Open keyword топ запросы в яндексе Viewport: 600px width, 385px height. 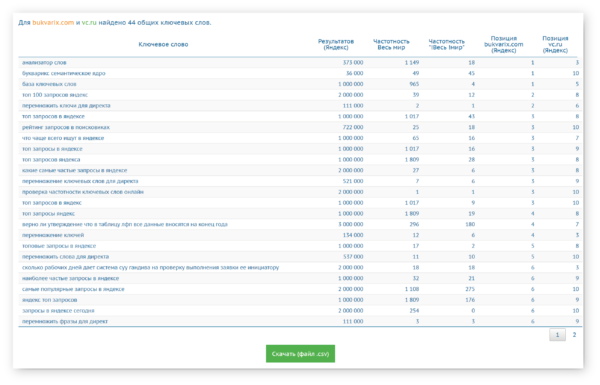52,149
